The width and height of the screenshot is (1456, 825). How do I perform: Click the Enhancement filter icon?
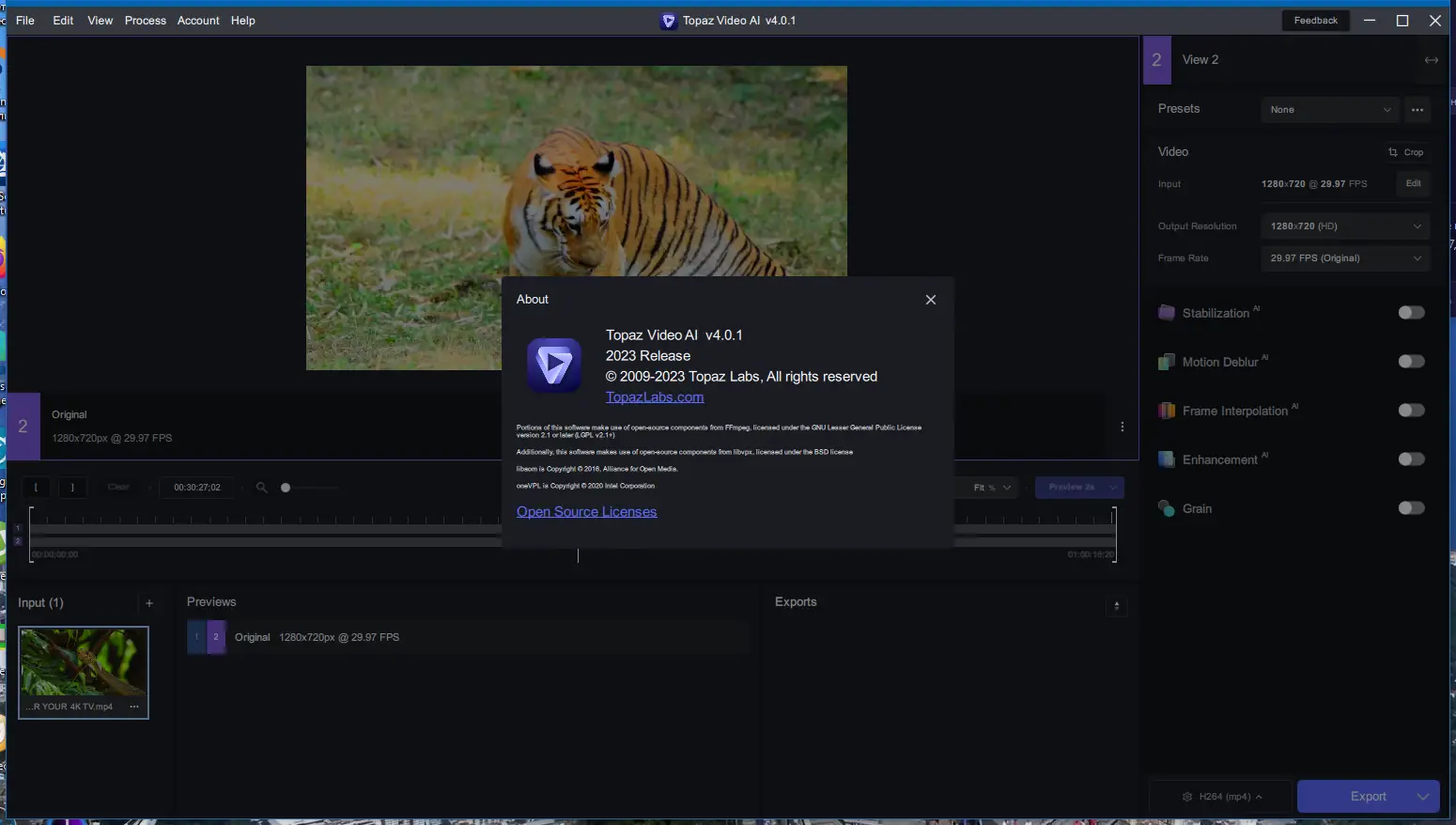tap(1167, 459)
